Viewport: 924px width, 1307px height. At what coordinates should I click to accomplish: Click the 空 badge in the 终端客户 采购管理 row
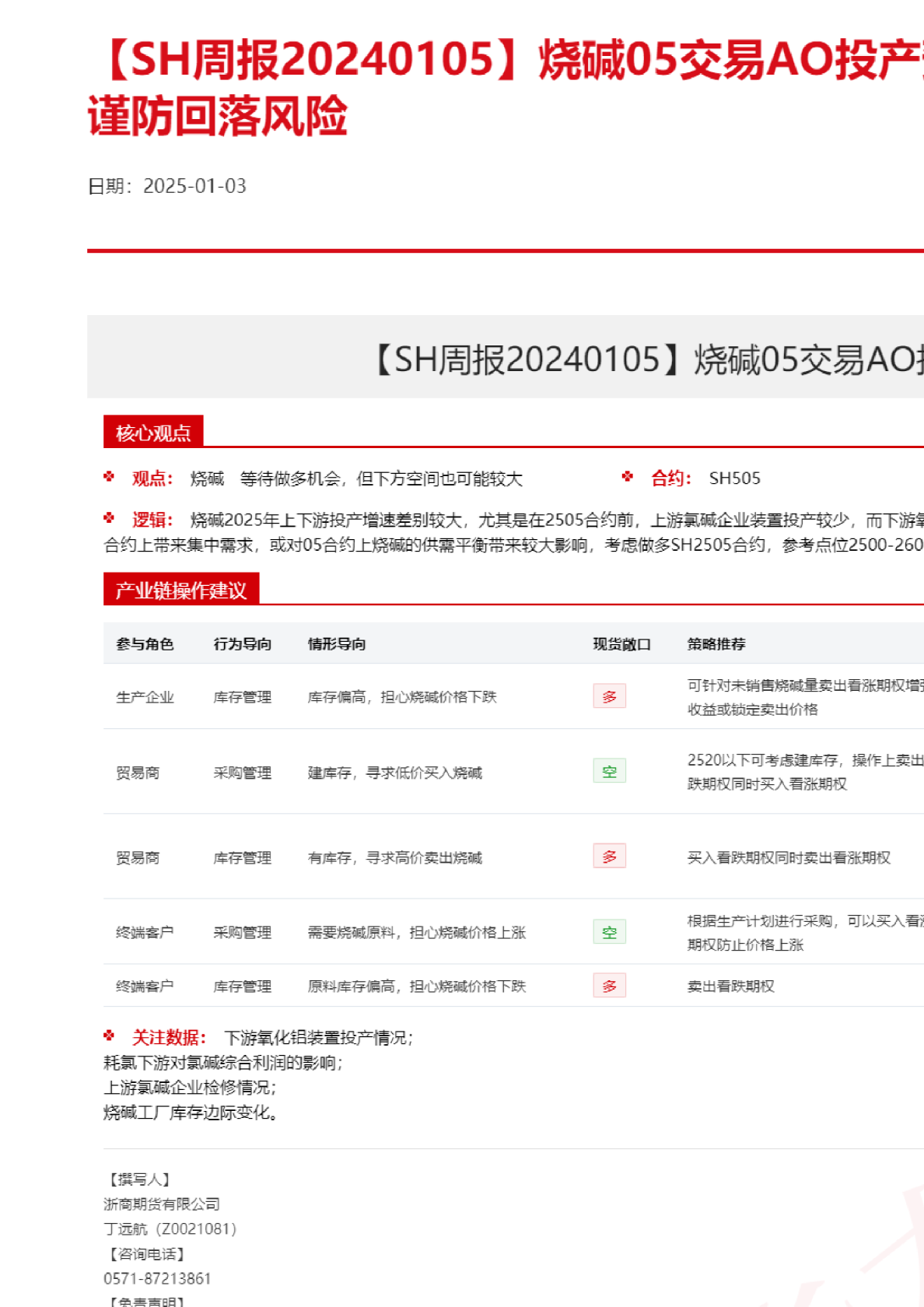(609, 932)
